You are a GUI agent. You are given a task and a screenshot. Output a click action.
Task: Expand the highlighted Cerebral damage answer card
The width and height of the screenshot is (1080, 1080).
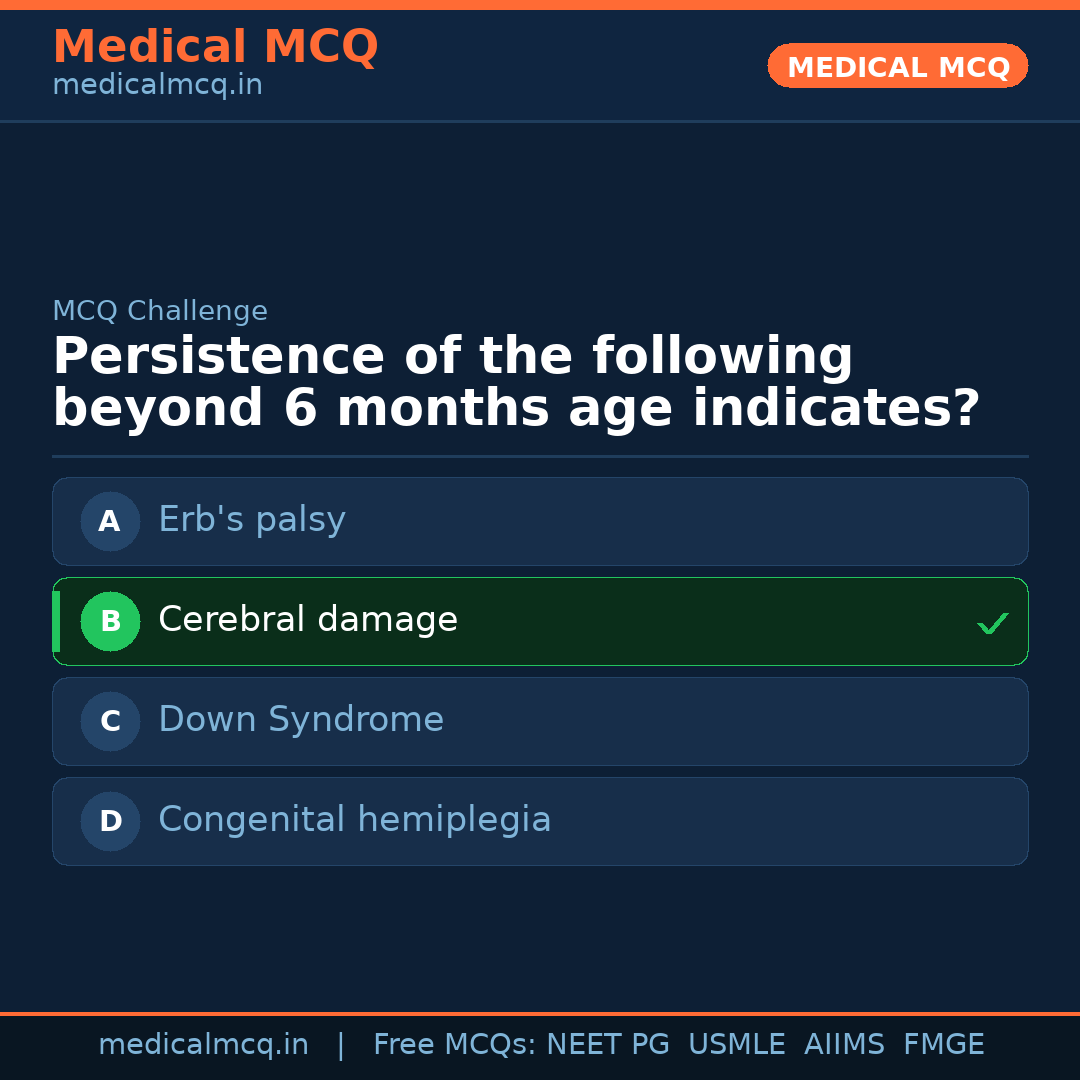[540, 621]
